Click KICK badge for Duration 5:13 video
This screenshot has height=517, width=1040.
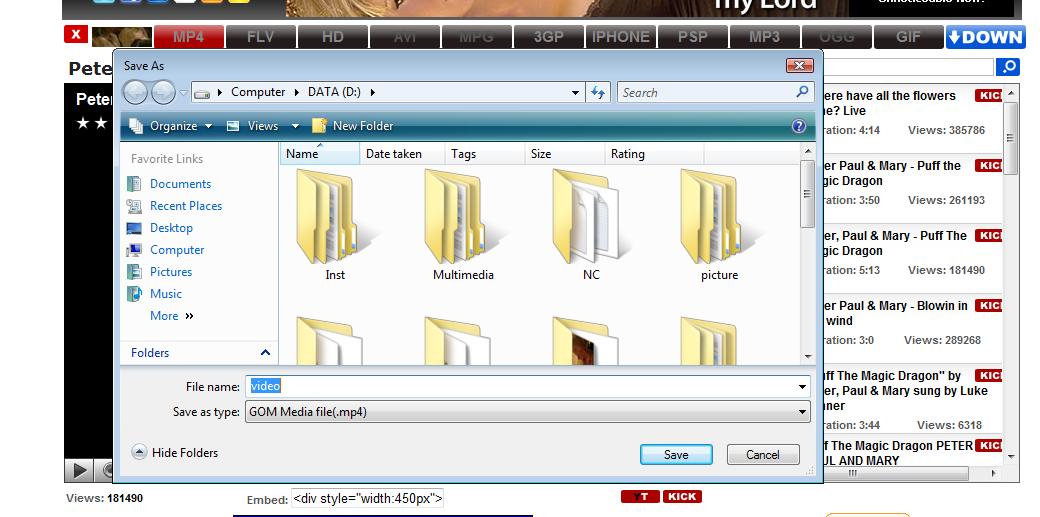(988, 236)
